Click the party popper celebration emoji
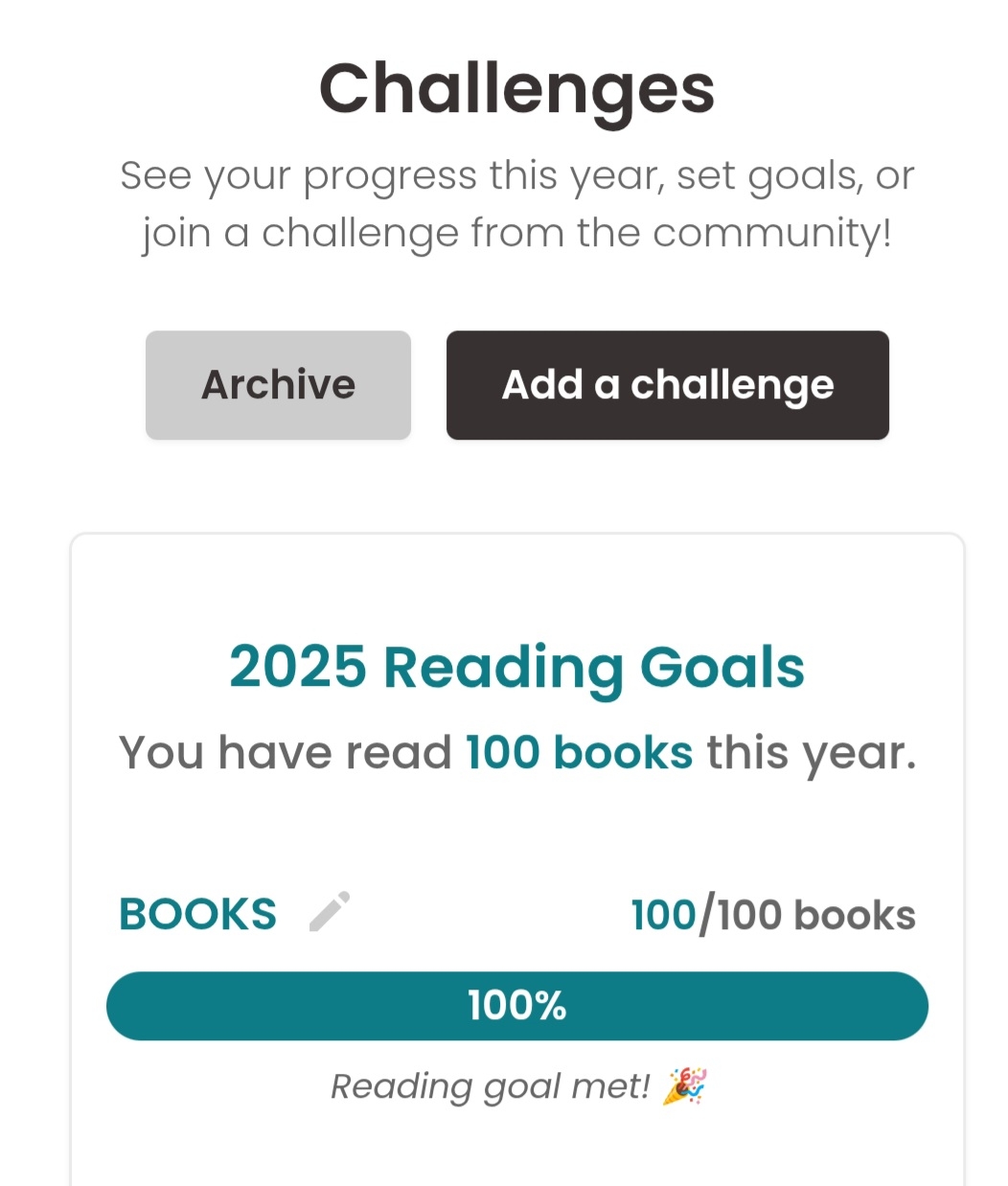 (684, 1086)
